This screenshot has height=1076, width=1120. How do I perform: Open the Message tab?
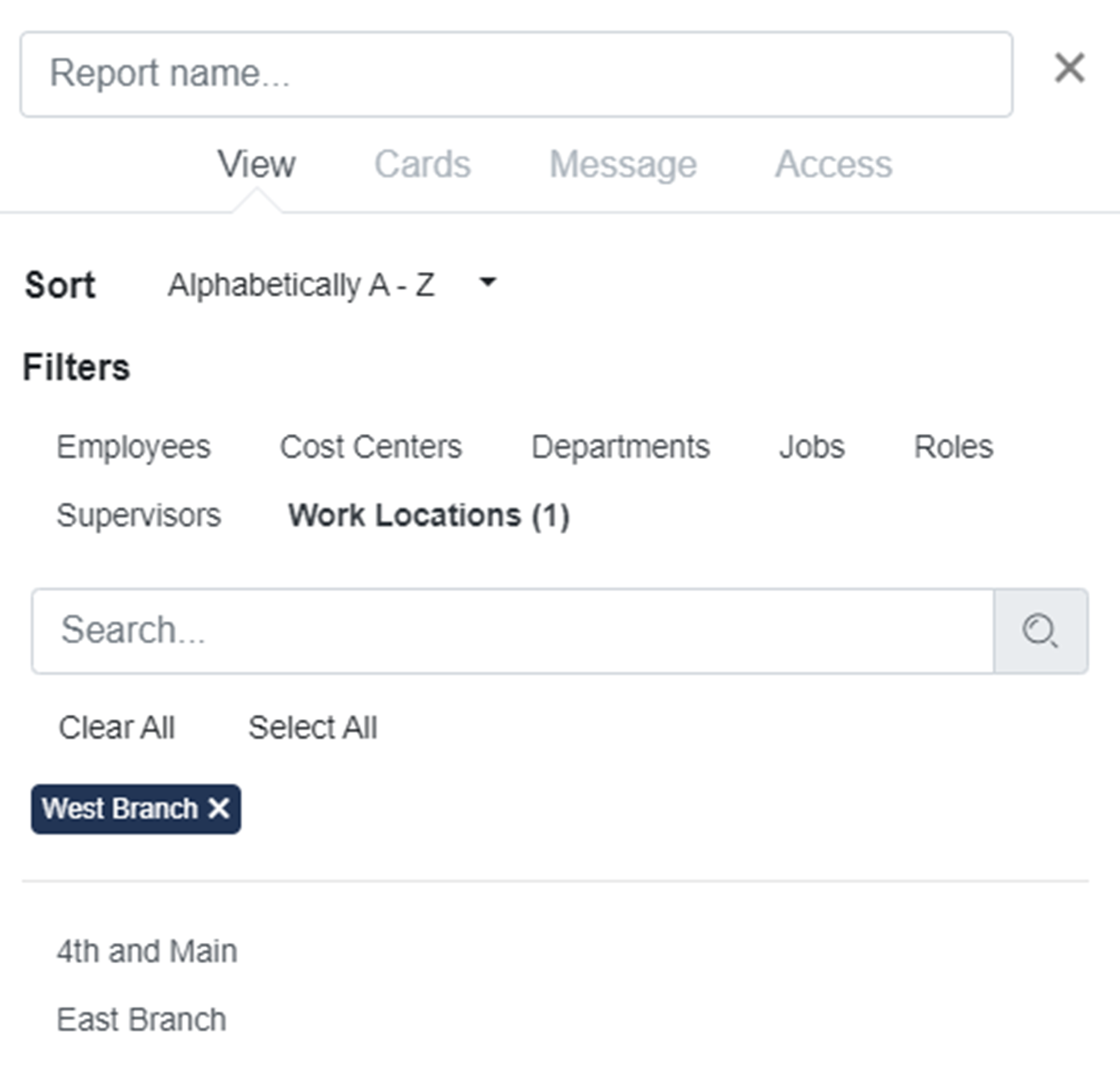[x=622, y=165]
